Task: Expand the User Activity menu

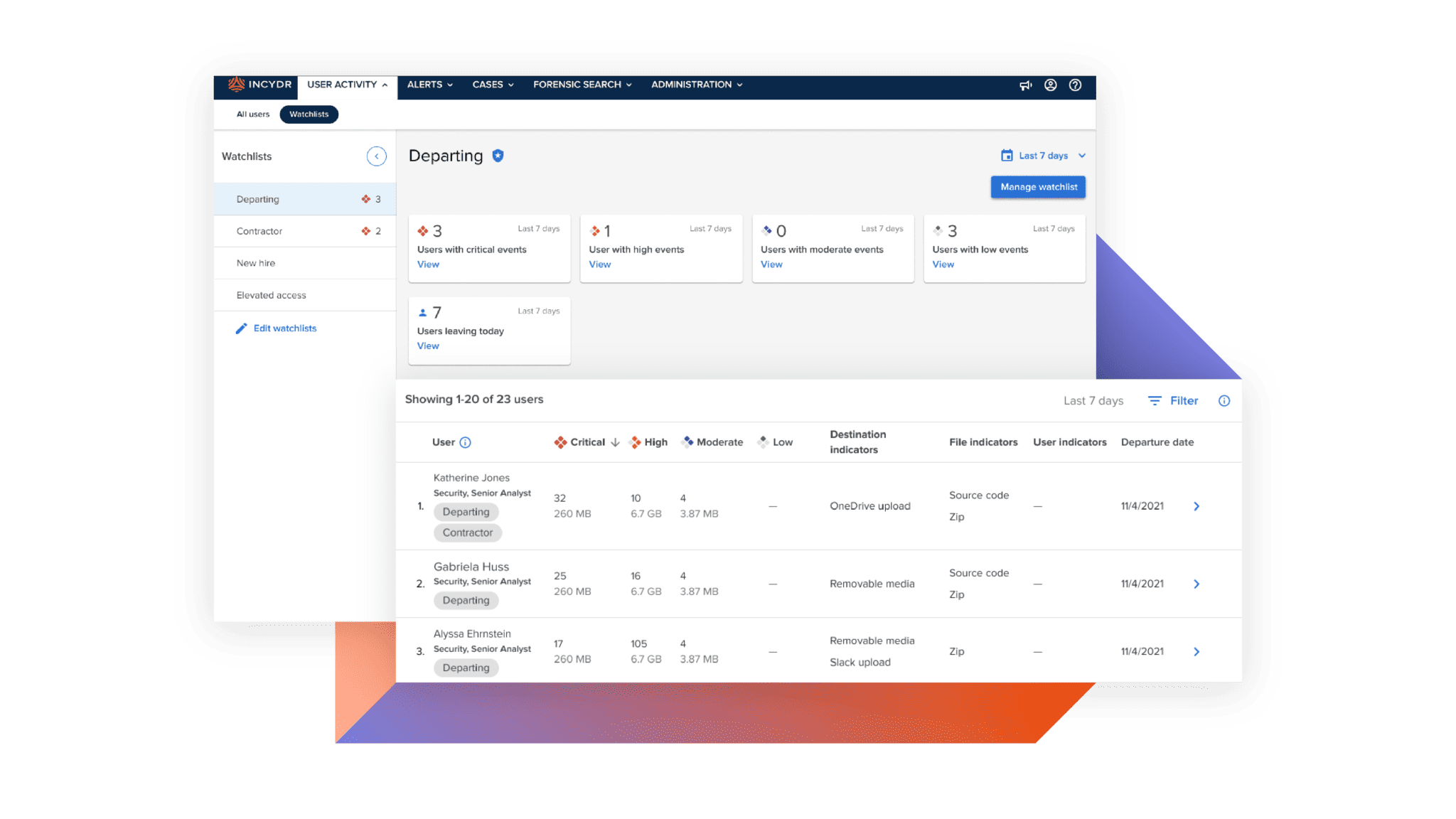Action: pyautogui.click(x=347, y=85)
